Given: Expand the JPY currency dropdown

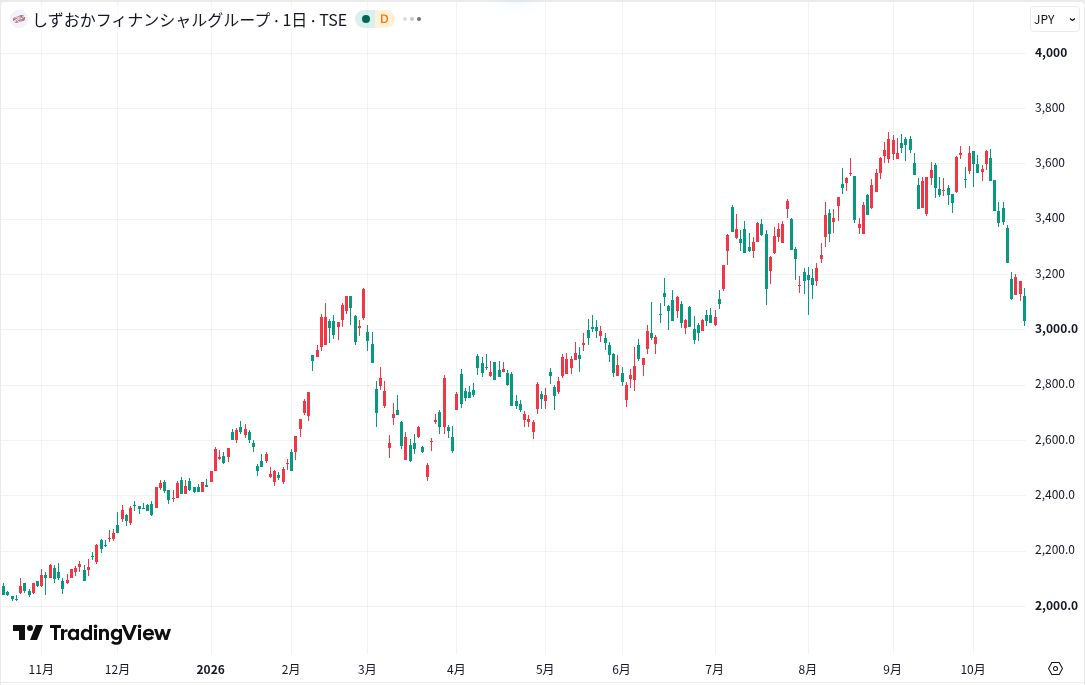Looking at the screenshot, I should 1055,19.
